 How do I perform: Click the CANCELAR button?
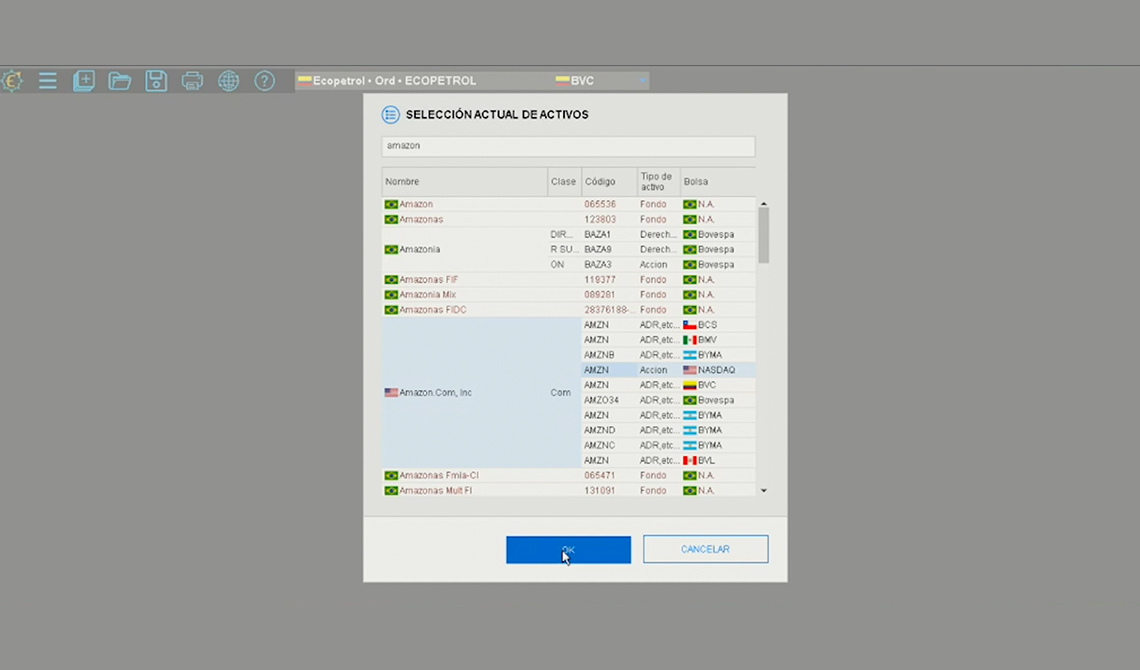(705, 549)
